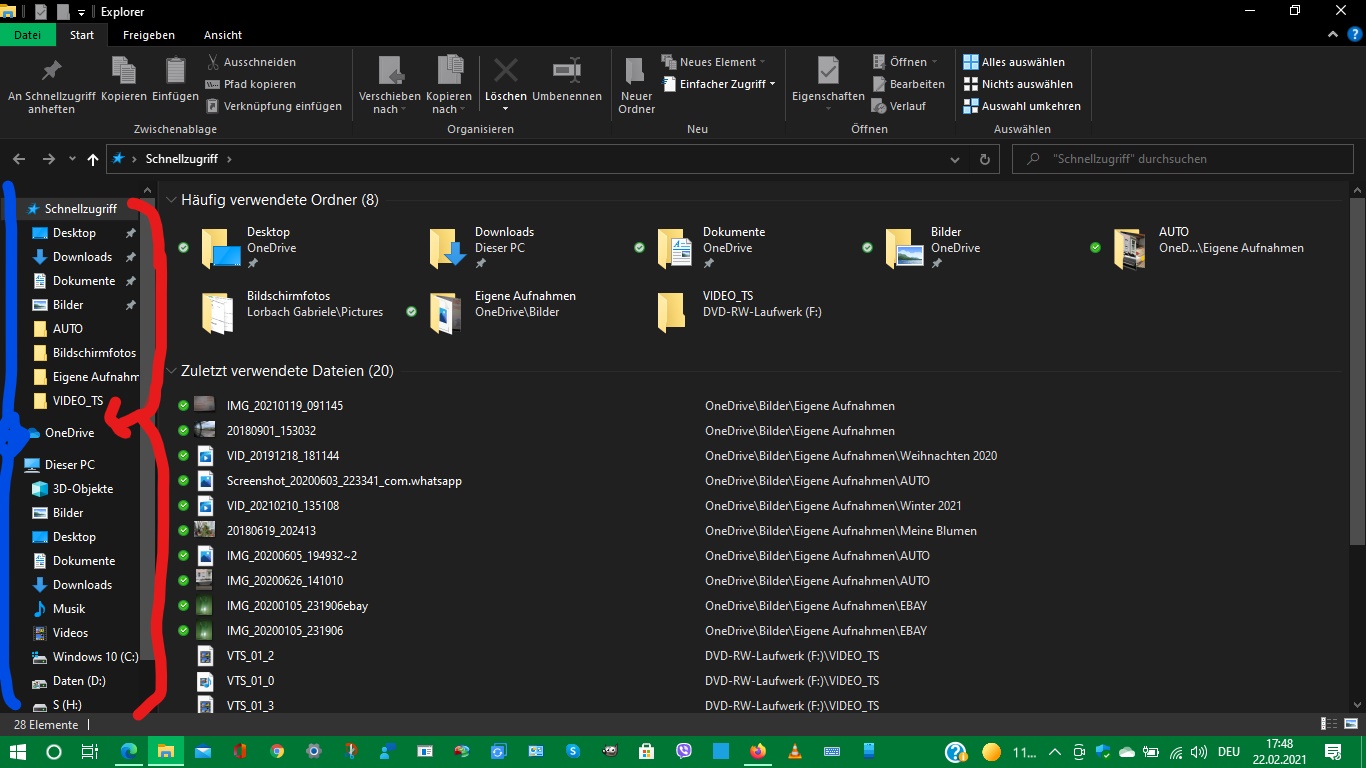Click the Einfügen ribbon button
Viewport: 1366px width, 768px height.
click(175, 80)
